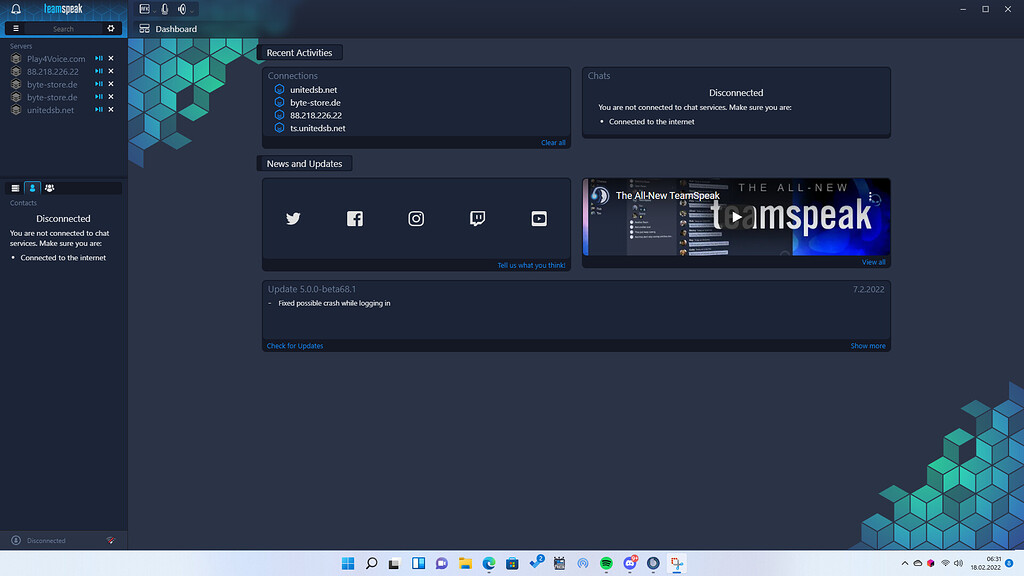Viewport: 1024px width, 576px height.
Task: Remove unitedsb.net from the server list
Action: pos(111,110)
